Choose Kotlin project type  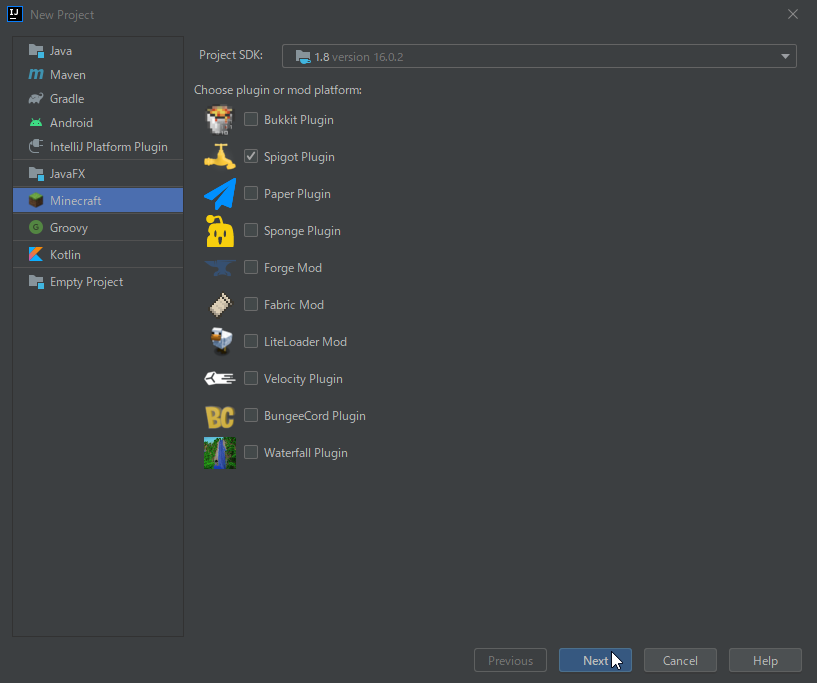98,255
